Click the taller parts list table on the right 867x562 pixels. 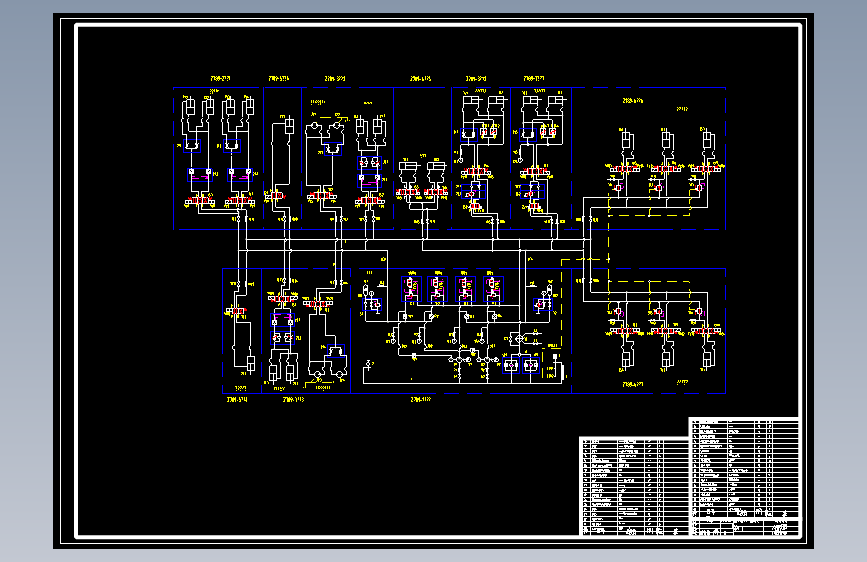(x=744, y=467)
